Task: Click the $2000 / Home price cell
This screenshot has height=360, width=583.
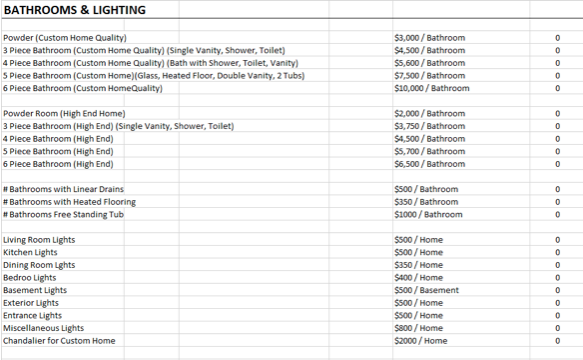Action: [461, 341]
